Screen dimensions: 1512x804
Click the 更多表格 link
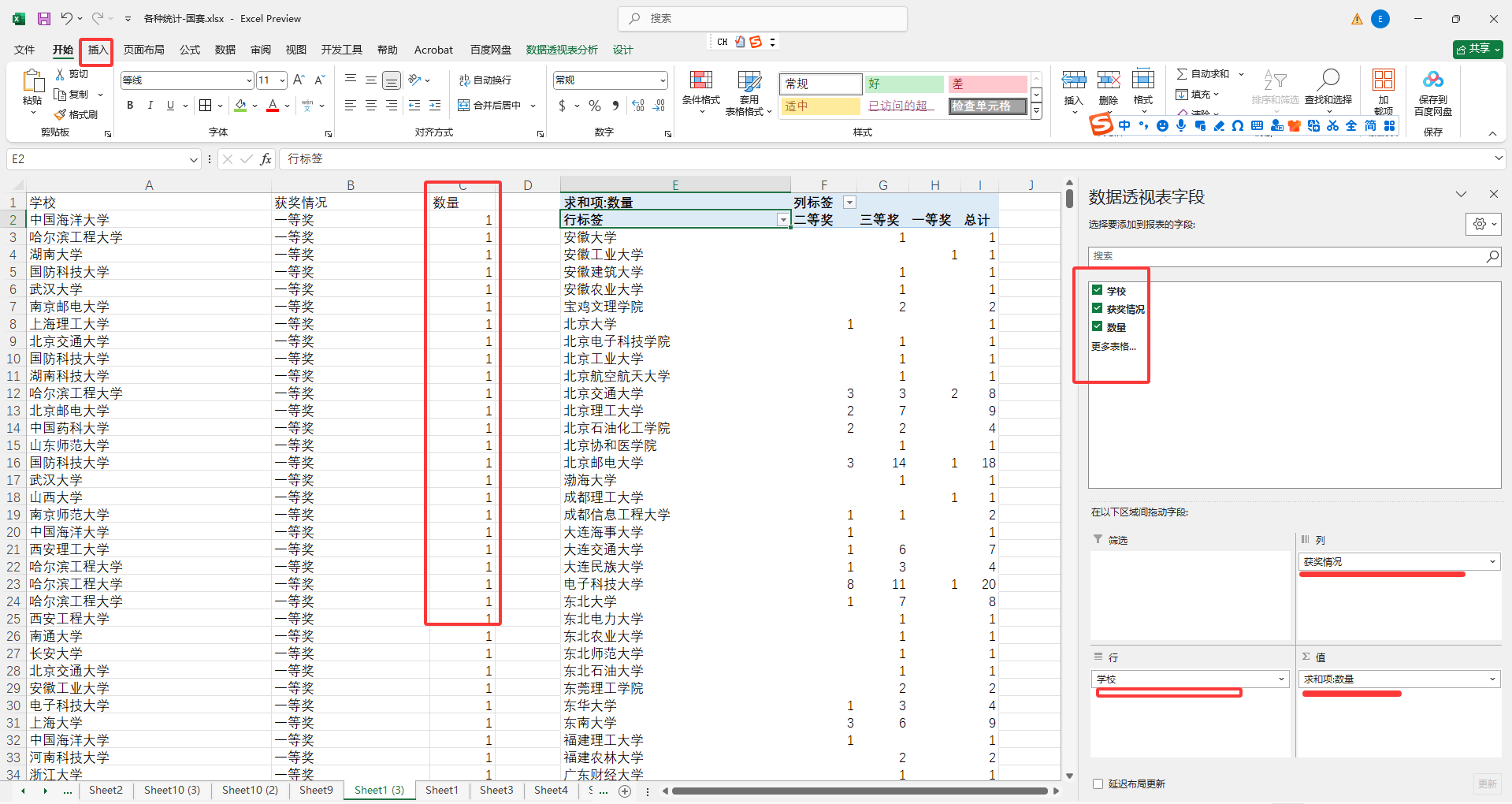tap(1113, 346)
